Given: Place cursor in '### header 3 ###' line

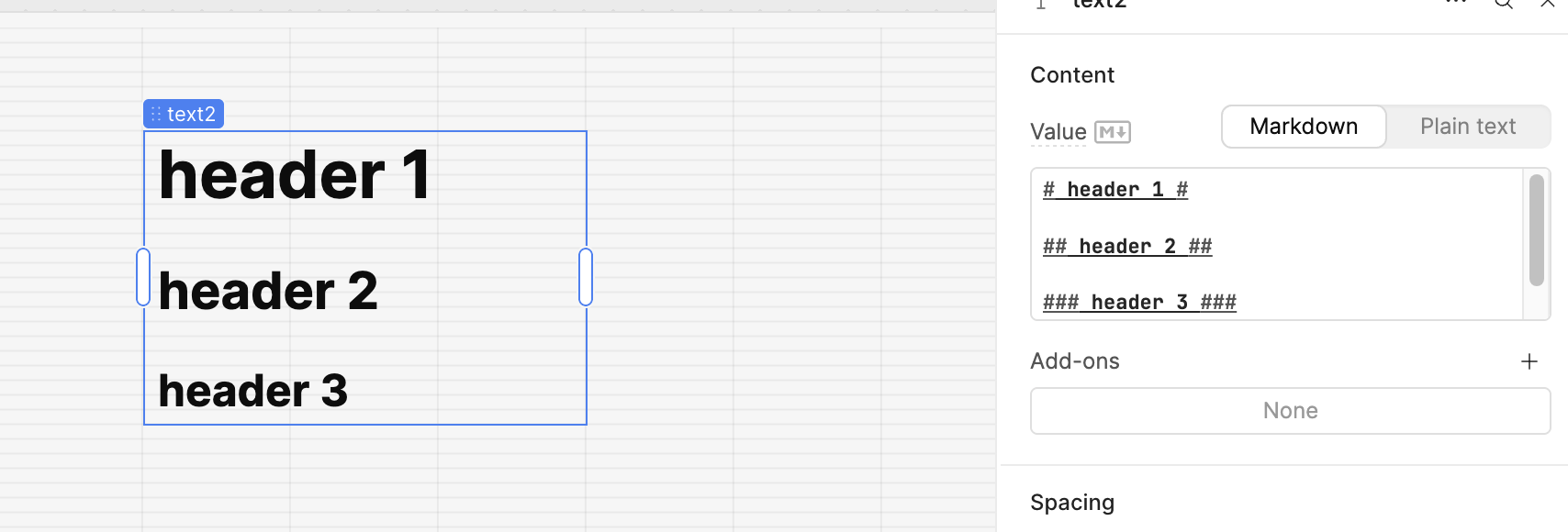Looking at the screenshot, I should pos(1139,303).
